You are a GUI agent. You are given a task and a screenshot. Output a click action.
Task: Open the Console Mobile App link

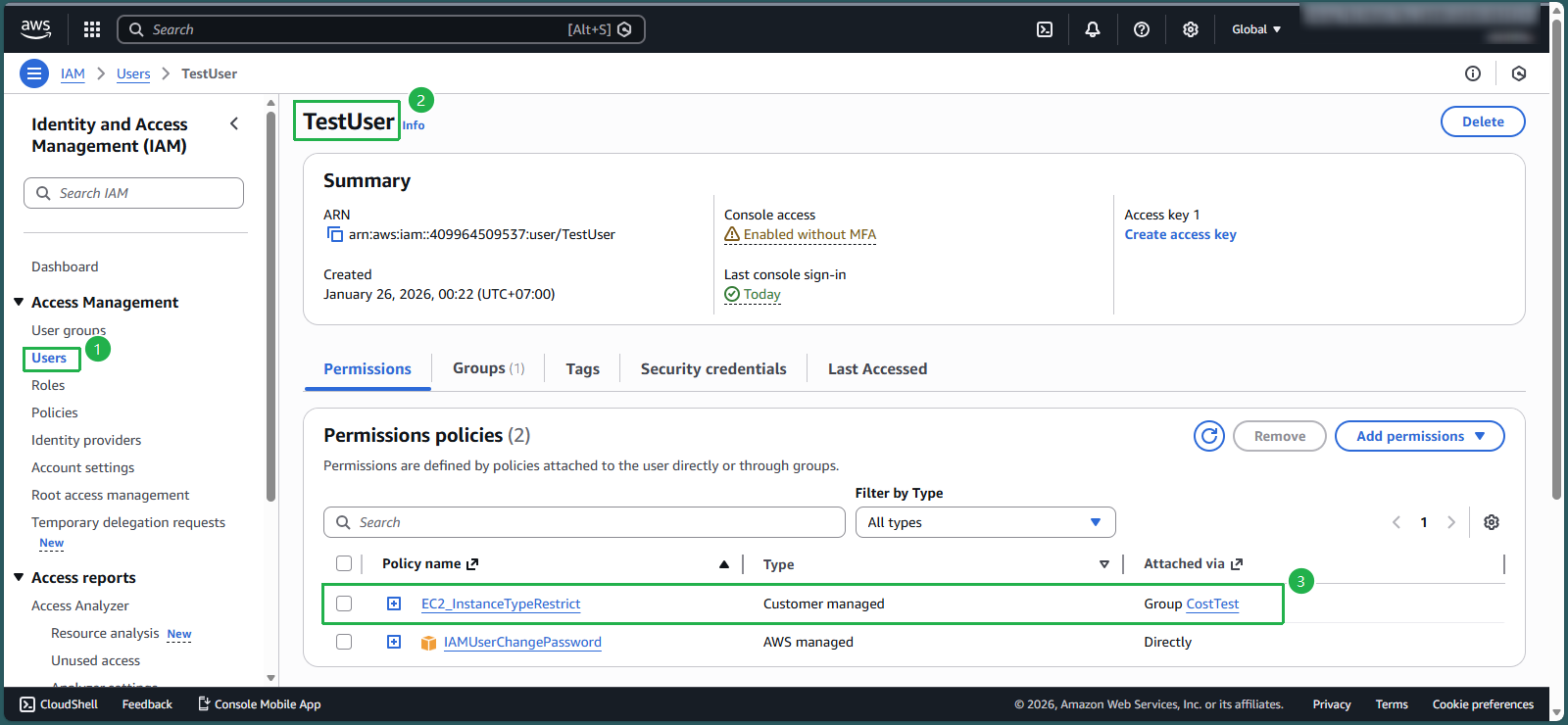(x=260, y=704)
